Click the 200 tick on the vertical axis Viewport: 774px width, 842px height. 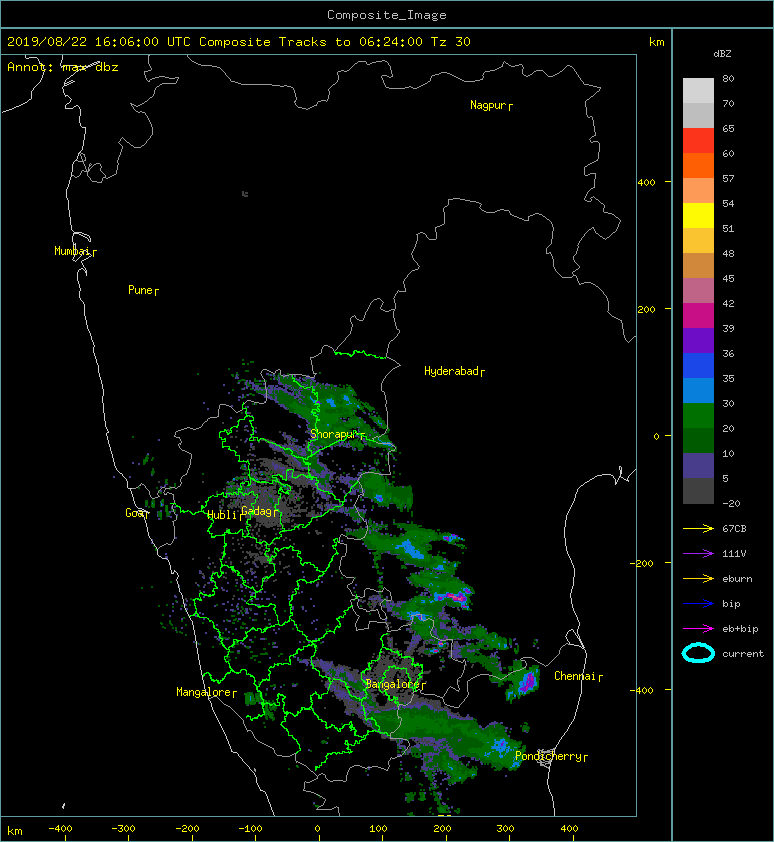tap(646, 309)
